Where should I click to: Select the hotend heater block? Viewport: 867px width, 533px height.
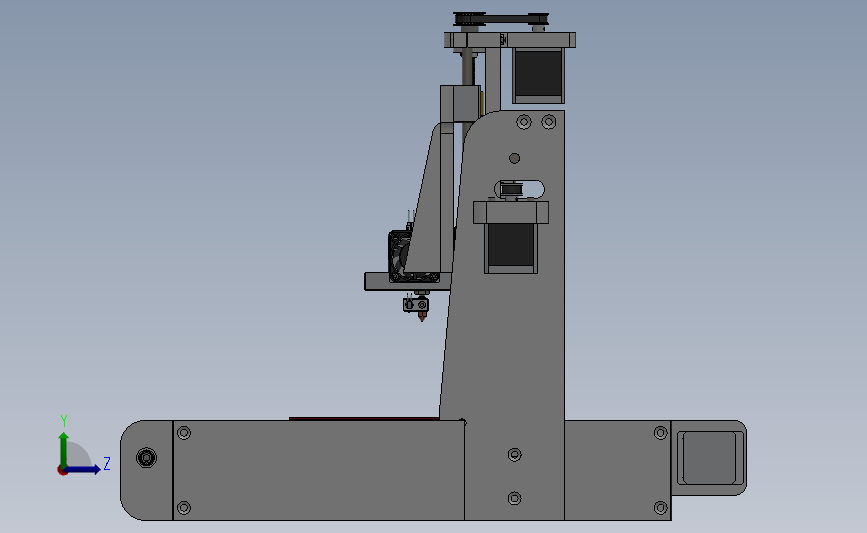point(416,305)
